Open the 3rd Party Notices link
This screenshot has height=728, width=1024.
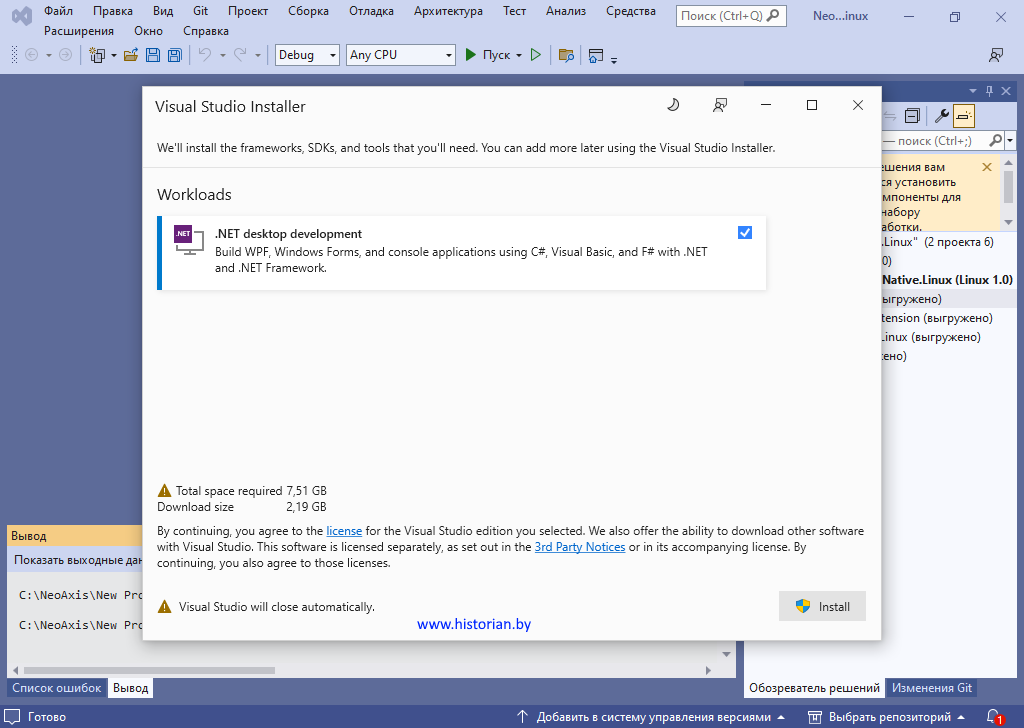(x=580, y=547)
